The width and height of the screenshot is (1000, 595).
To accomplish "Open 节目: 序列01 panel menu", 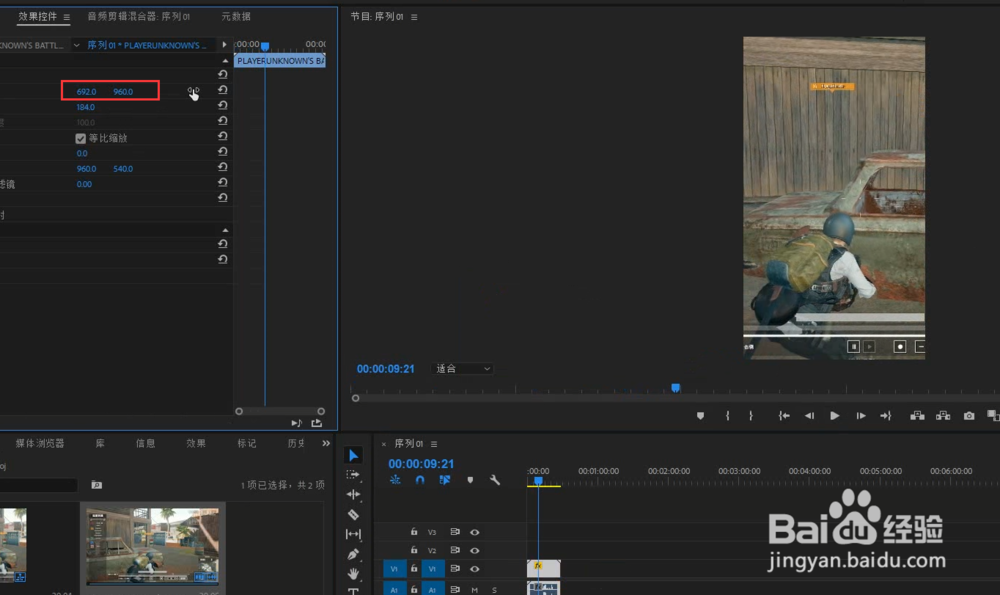I will (414, 17).
